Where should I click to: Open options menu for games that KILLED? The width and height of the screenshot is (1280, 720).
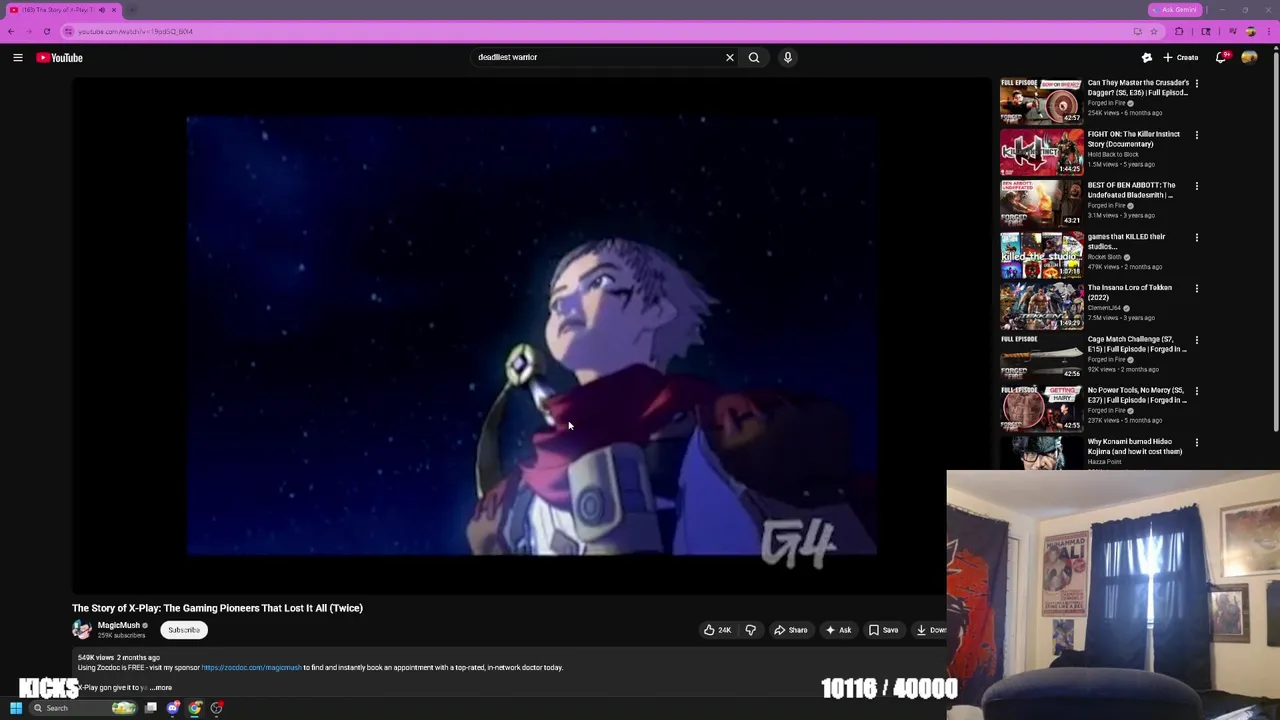1197,238
